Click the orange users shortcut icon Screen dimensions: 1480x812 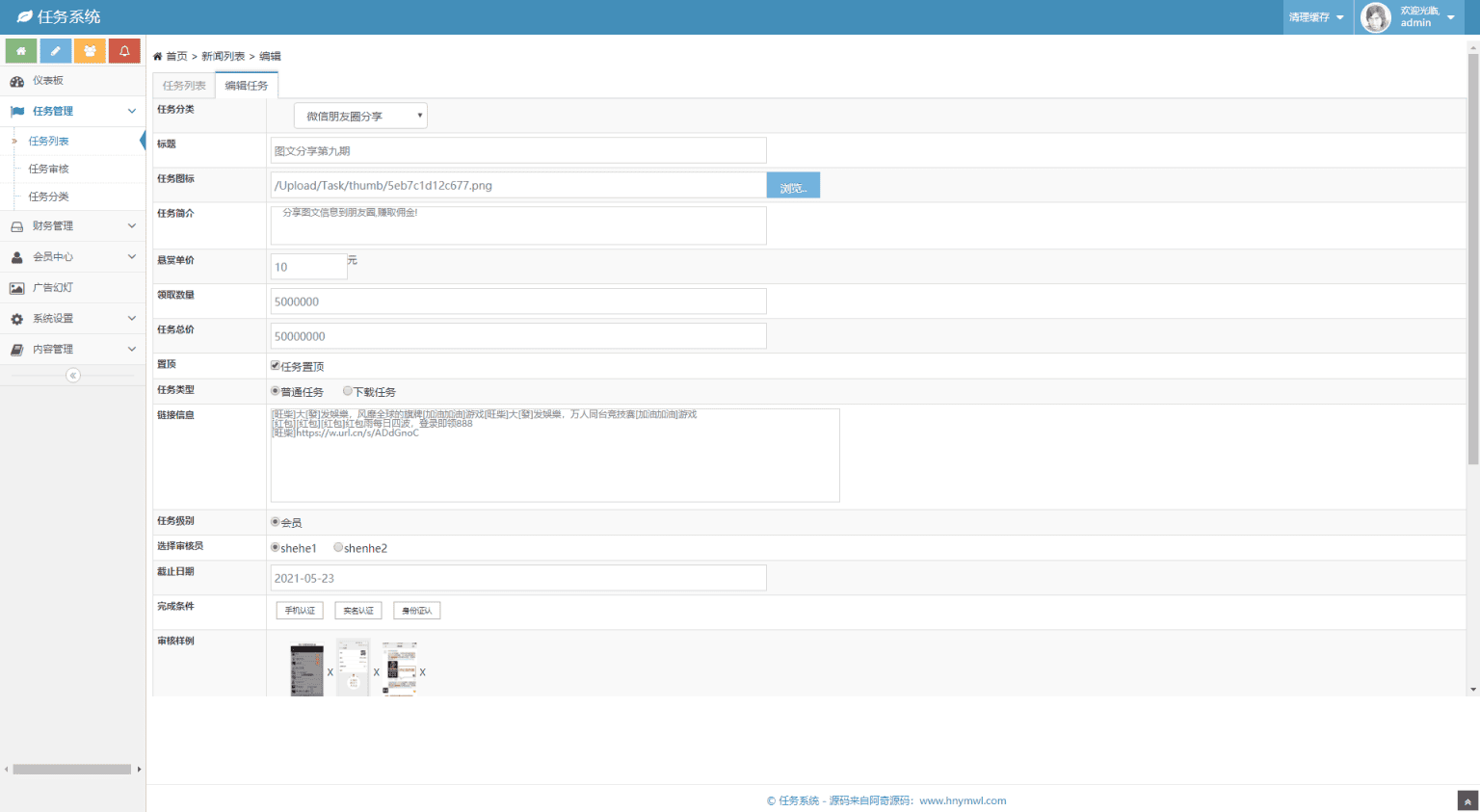[90, 51]
